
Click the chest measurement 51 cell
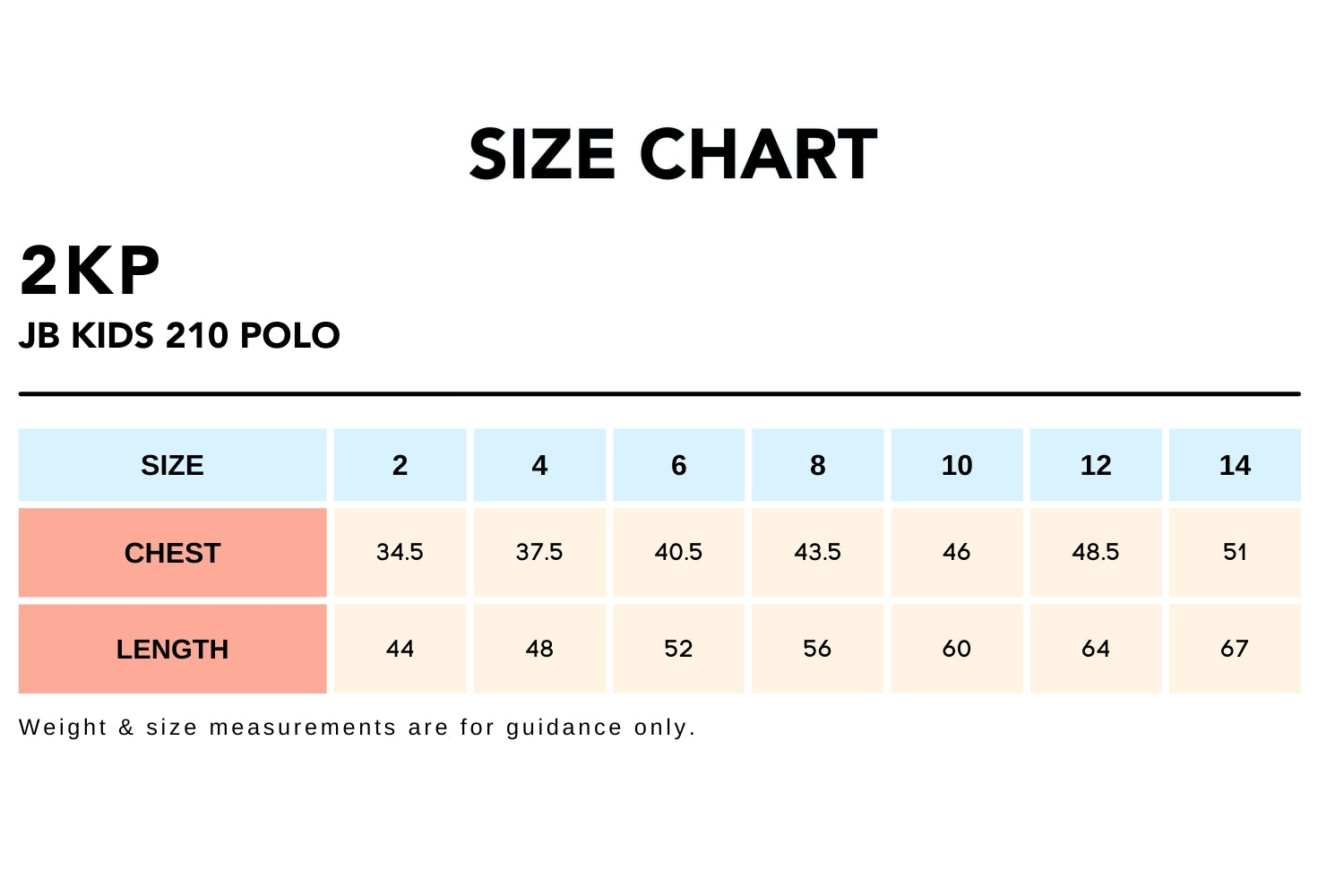click(1235, 552)
